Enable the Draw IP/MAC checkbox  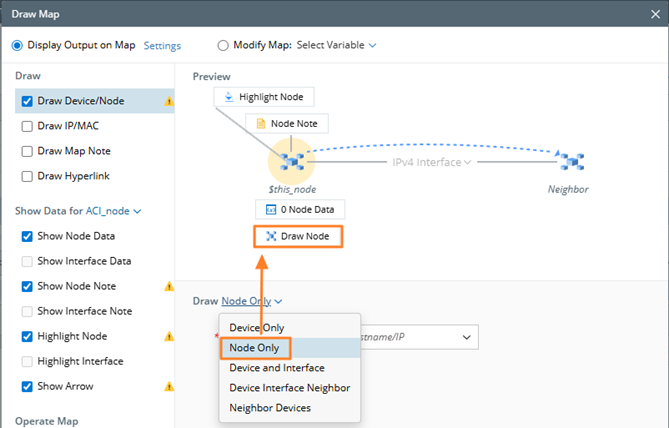pos(27,126)
